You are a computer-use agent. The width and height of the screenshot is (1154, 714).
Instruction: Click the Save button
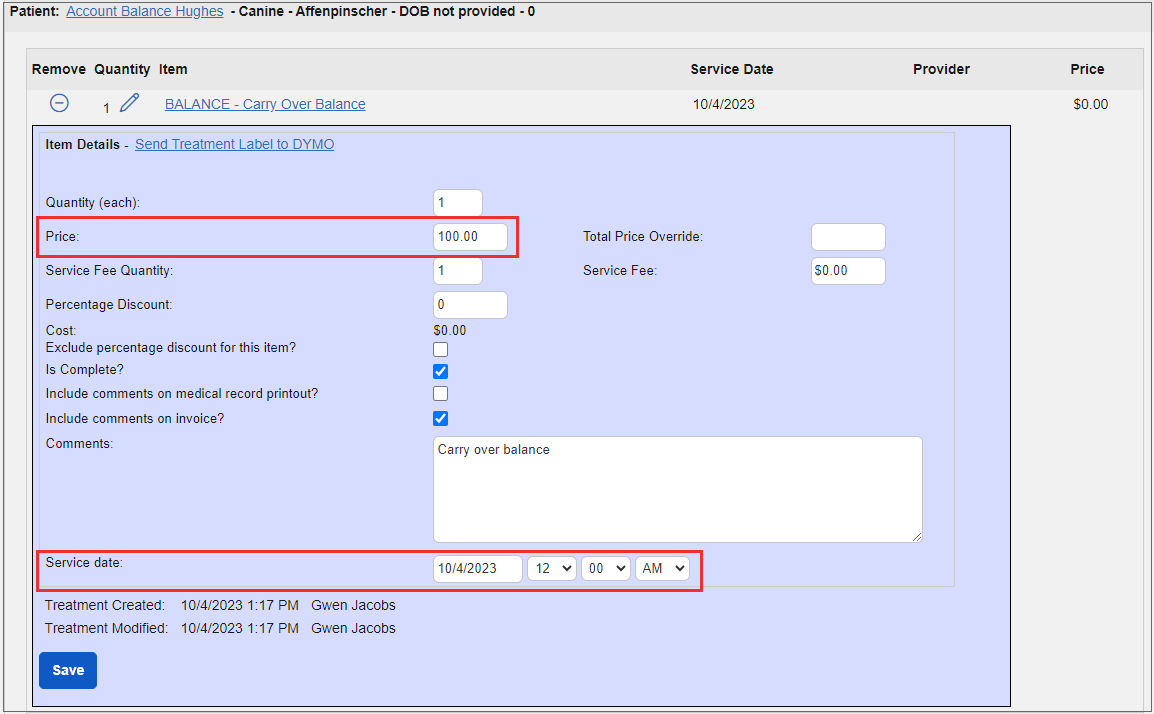click(x=68, y=671)
